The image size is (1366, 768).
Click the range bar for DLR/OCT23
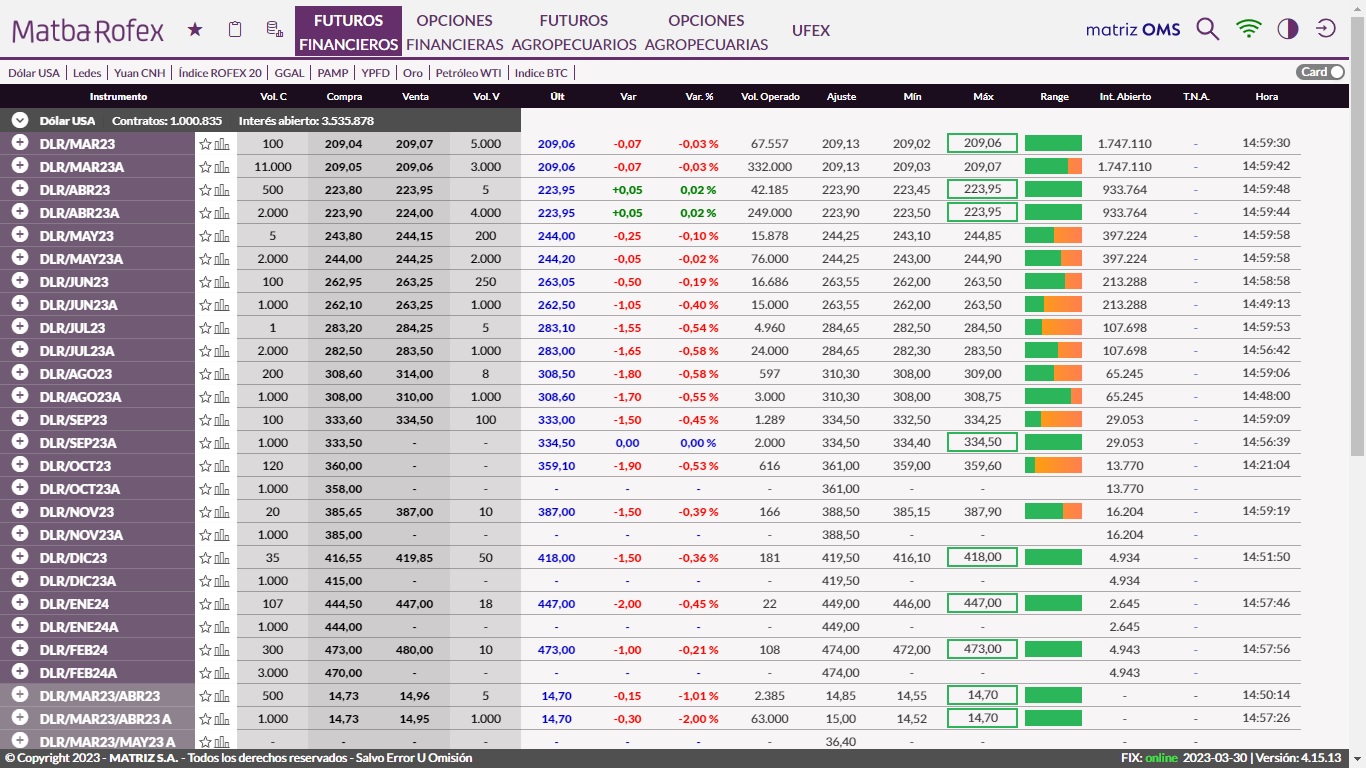coord(1053,466)
